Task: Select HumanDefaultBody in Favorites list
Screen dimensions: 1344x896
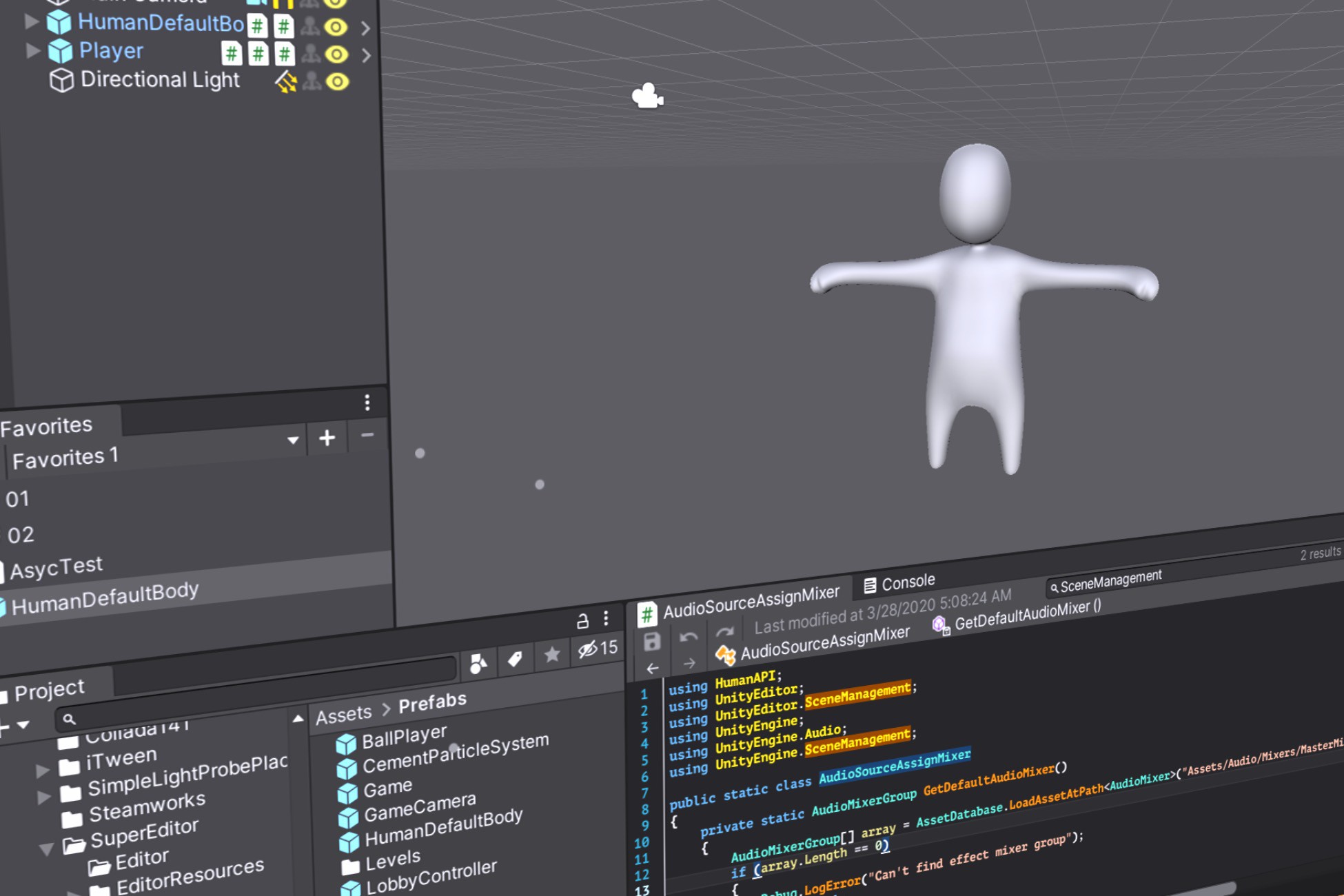Action: point(105,598)
